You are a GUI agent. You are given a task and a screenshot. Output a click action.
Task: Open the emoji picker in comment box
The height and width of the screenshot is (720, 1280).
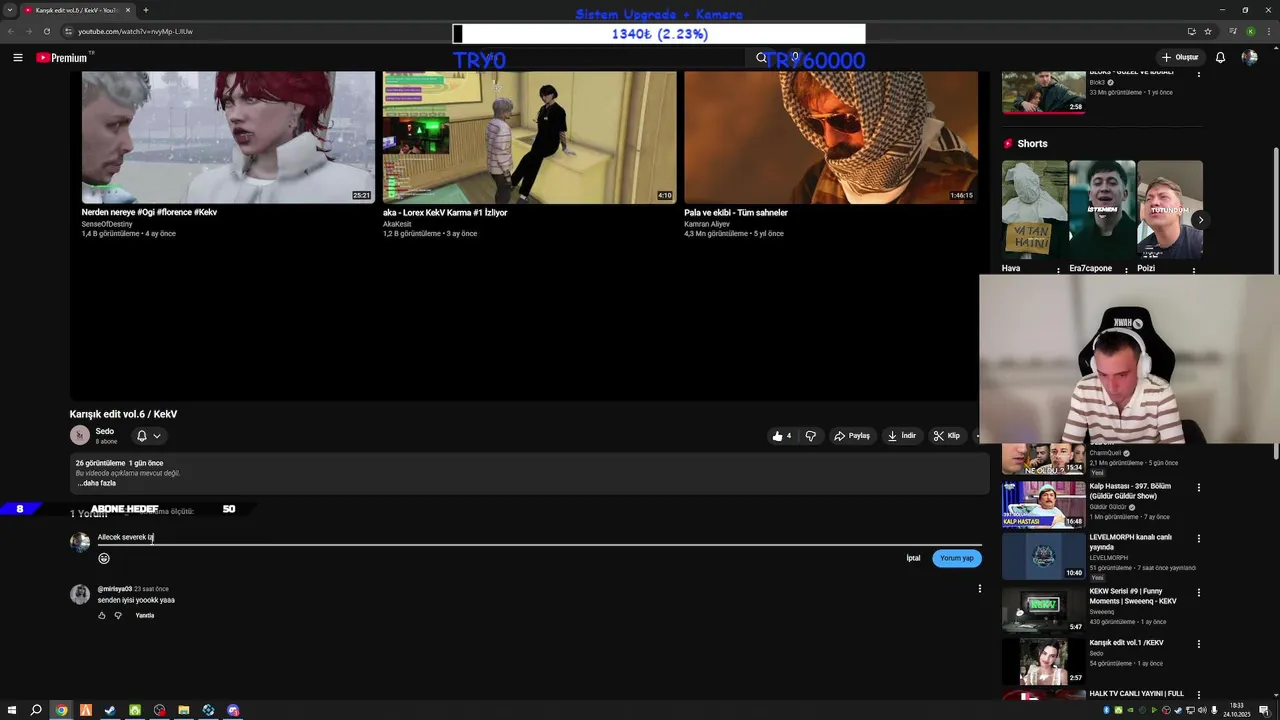(x=104, y=558)
